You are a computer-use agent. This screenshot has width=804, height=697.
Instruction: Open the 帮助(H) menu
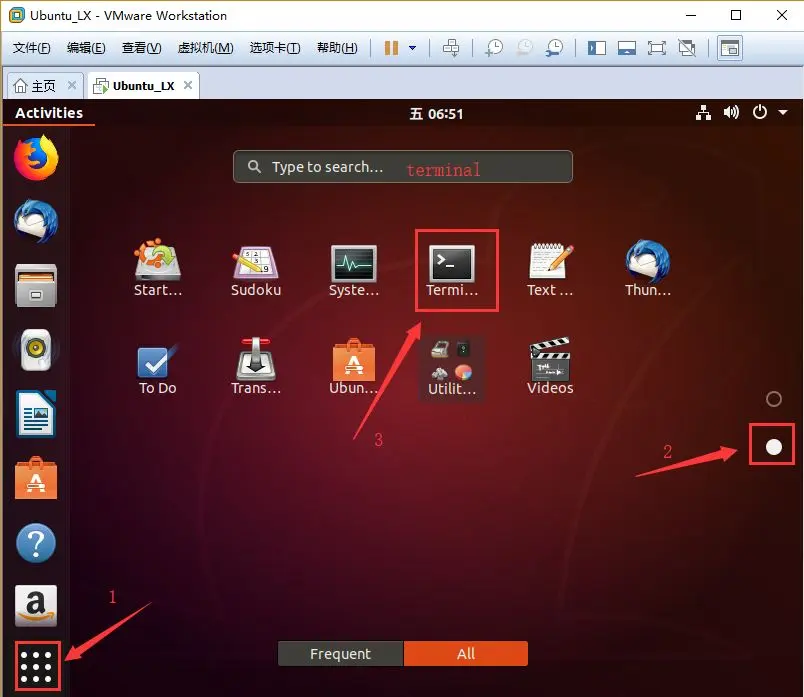pyautogui.click(x=337, y=48)
